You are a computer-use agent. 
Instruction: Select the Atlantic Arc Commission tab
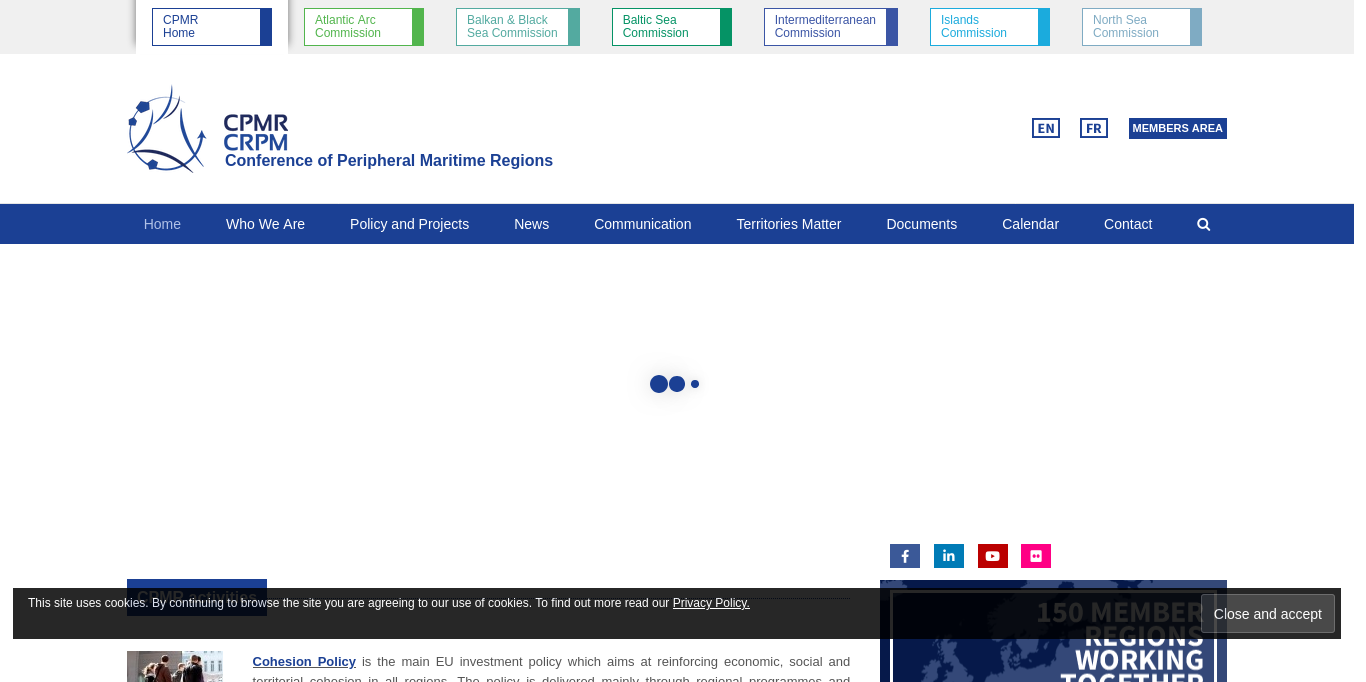click(363, 27)
